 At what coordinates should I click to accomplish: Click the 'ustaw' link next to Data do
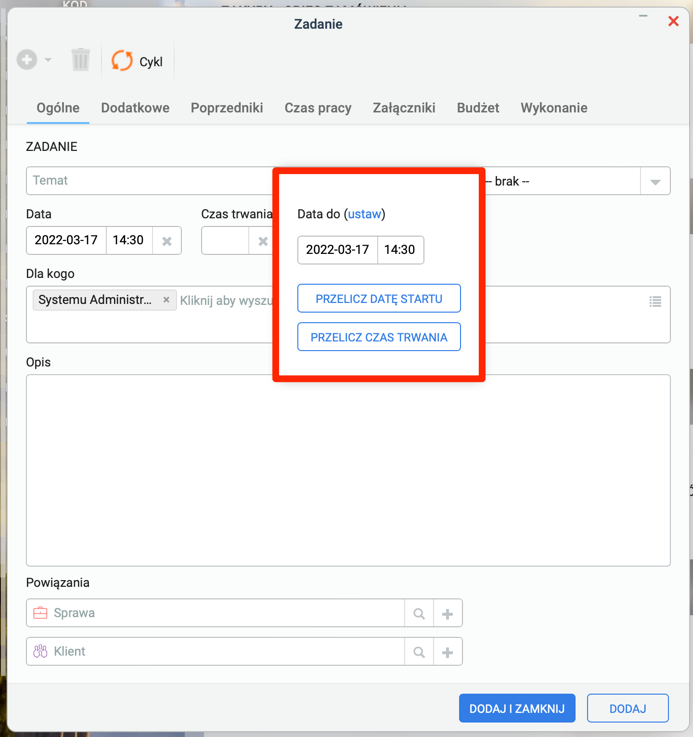pos(365,214)
